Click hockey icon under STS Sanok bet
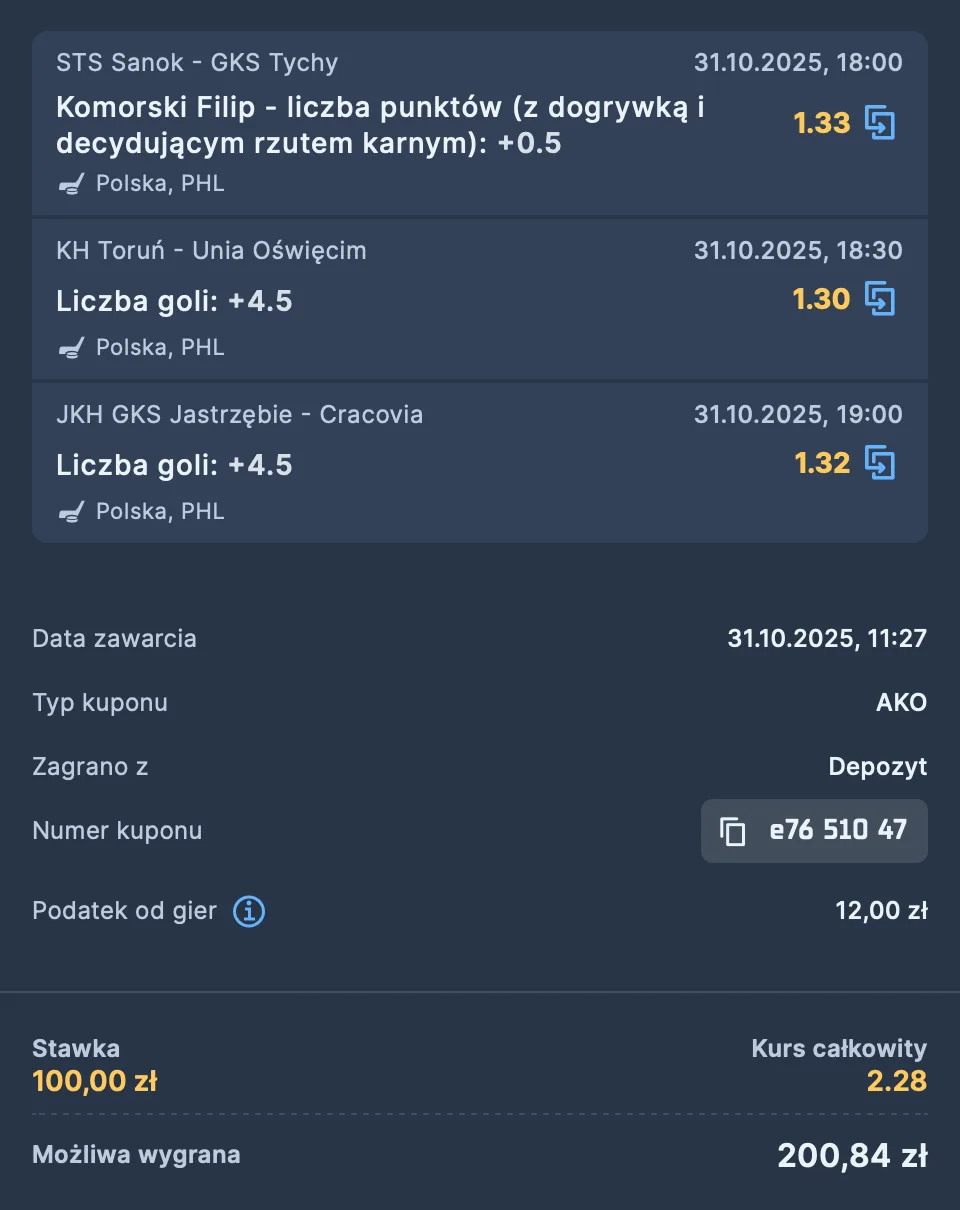This screenshot has width=960, height=1210. (x=70, y=184)
